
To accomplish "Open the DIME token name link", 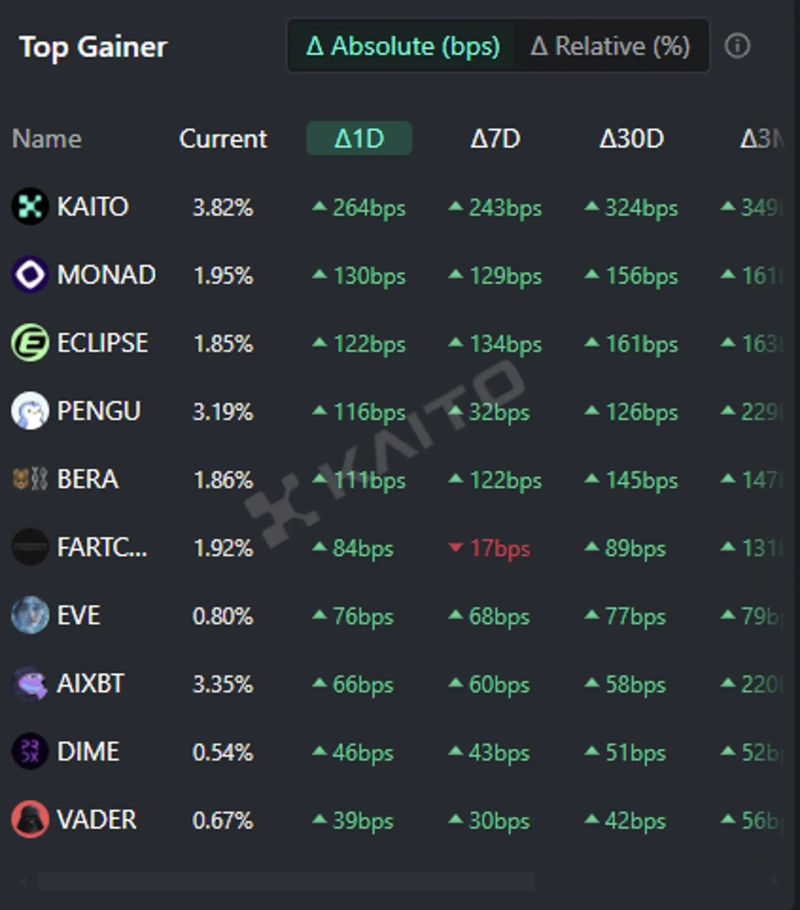I will [88, 752].
